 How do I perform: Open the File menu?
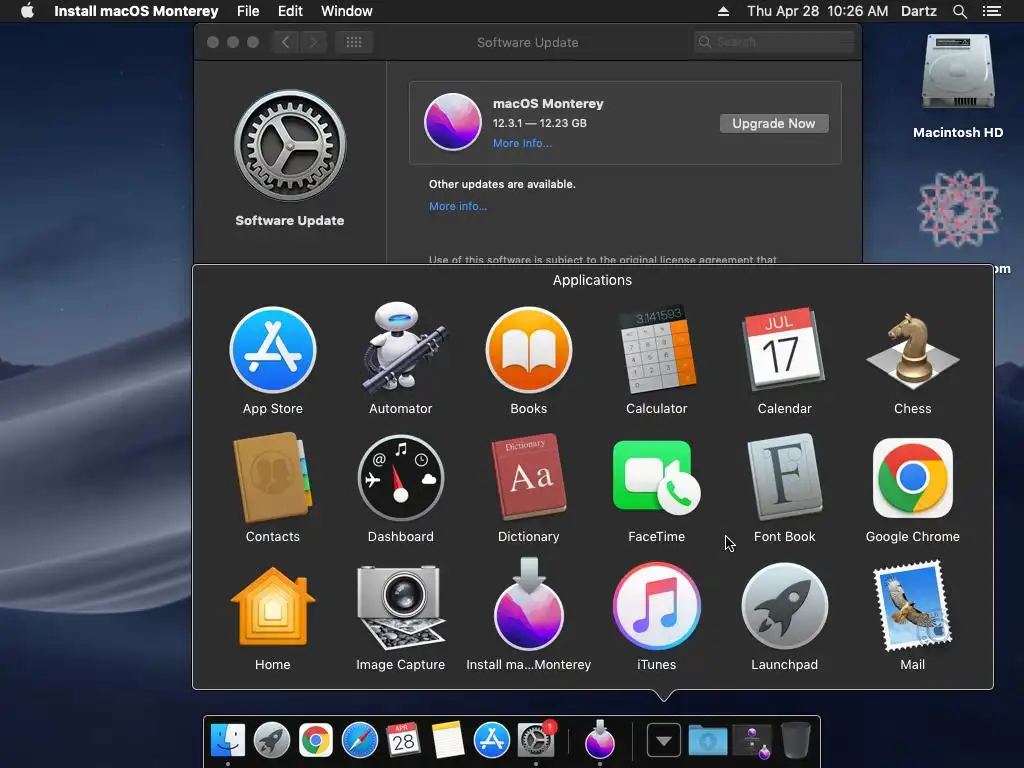248,11
